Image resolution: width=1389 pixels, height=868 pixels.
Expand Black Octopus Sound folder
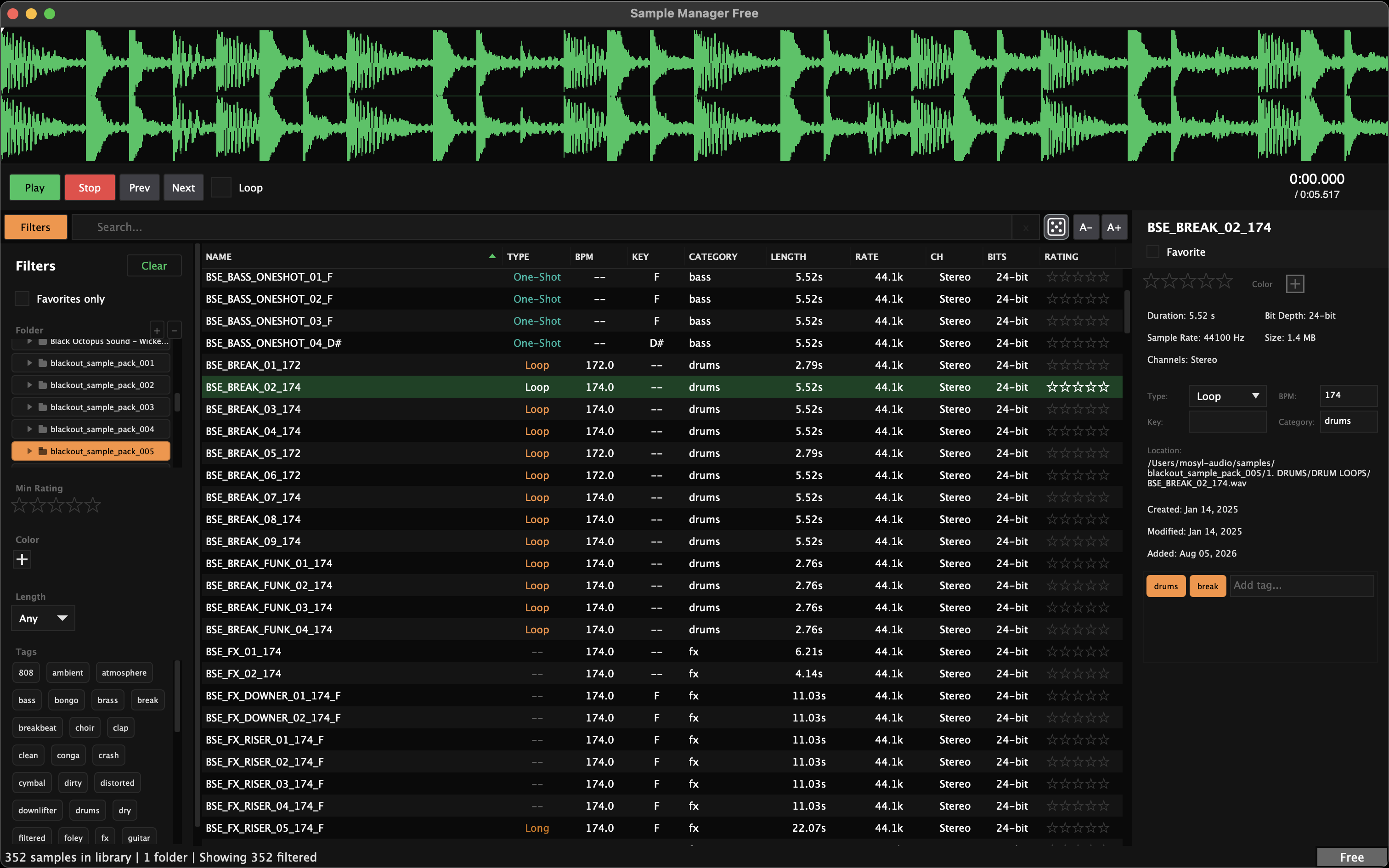click(x=29, y=342)
